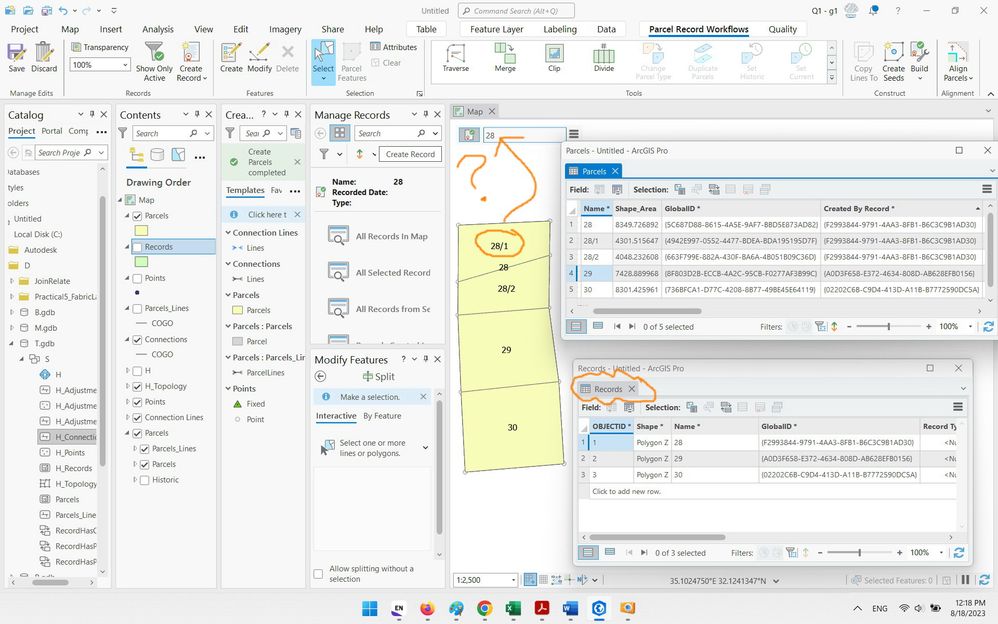
Task: Click the Create Record button
Action: tap(410, 154)
